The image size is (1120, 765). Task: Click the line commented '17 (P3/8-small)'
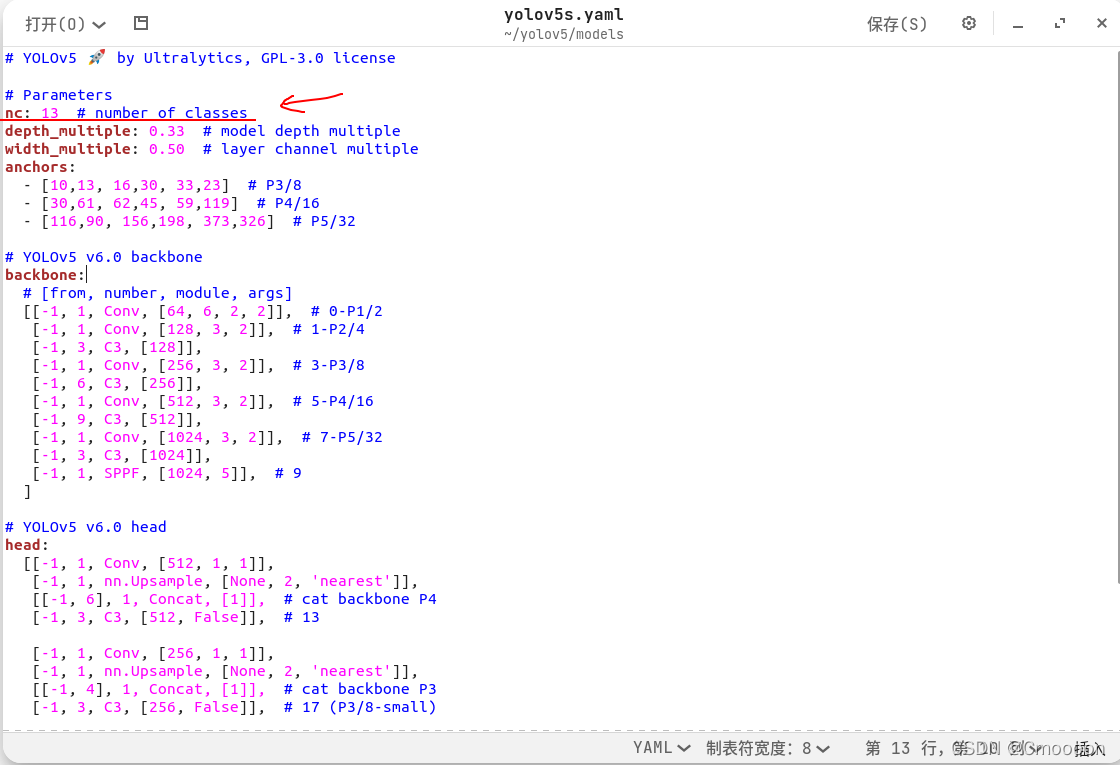click(234, 706)
